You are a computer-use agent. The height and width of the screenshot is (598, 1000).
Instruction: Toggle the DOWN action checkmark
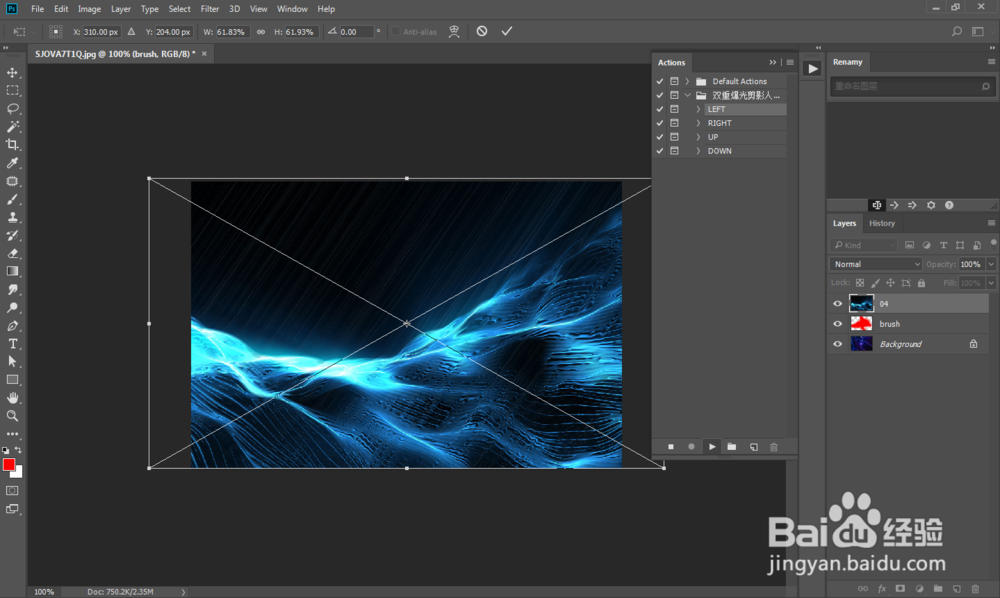[x=660, y=151]
